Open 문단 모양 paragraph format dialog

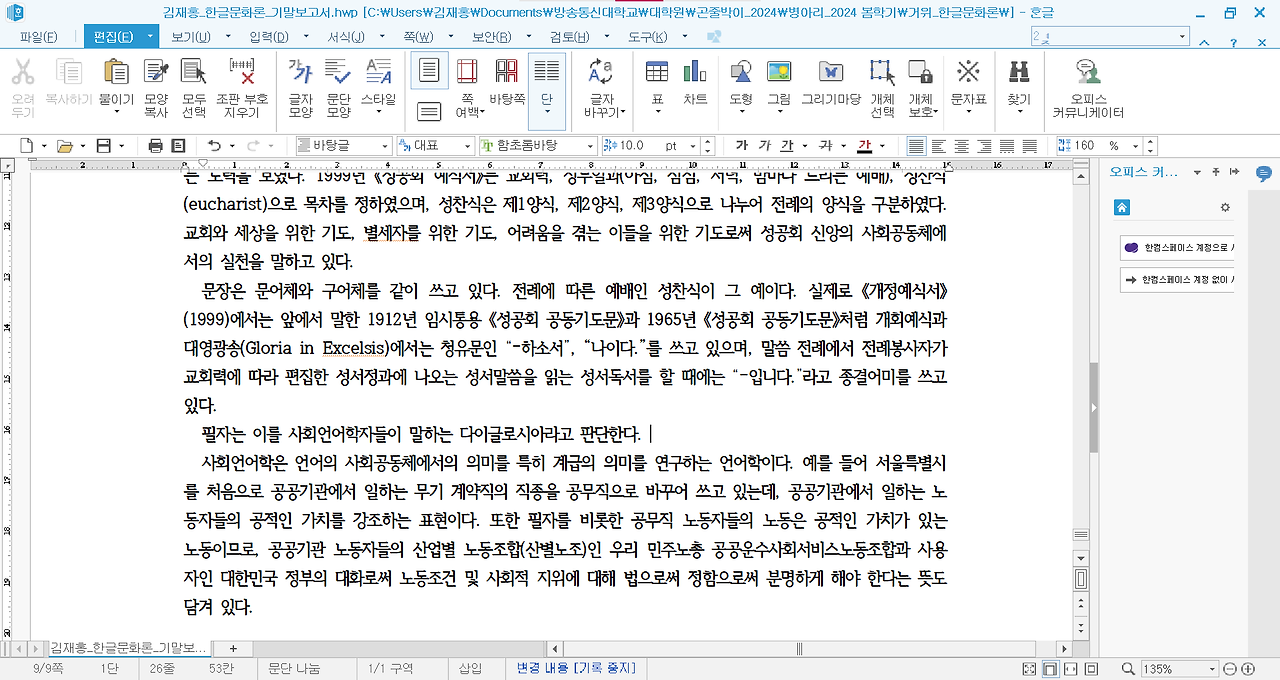[x=339, y=72]
